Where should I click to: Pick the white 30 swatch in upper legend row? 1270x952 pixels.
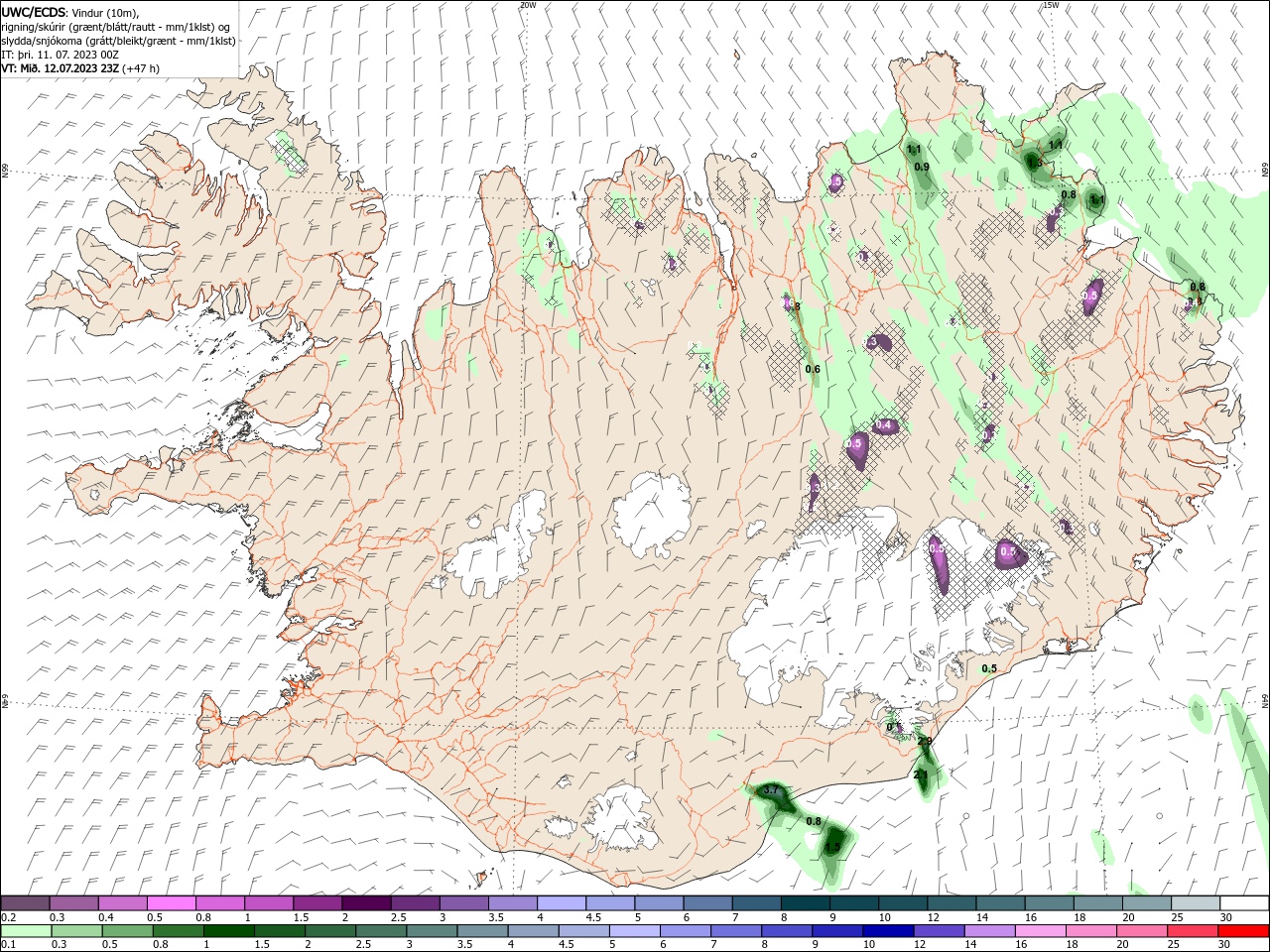point(1244,903)
